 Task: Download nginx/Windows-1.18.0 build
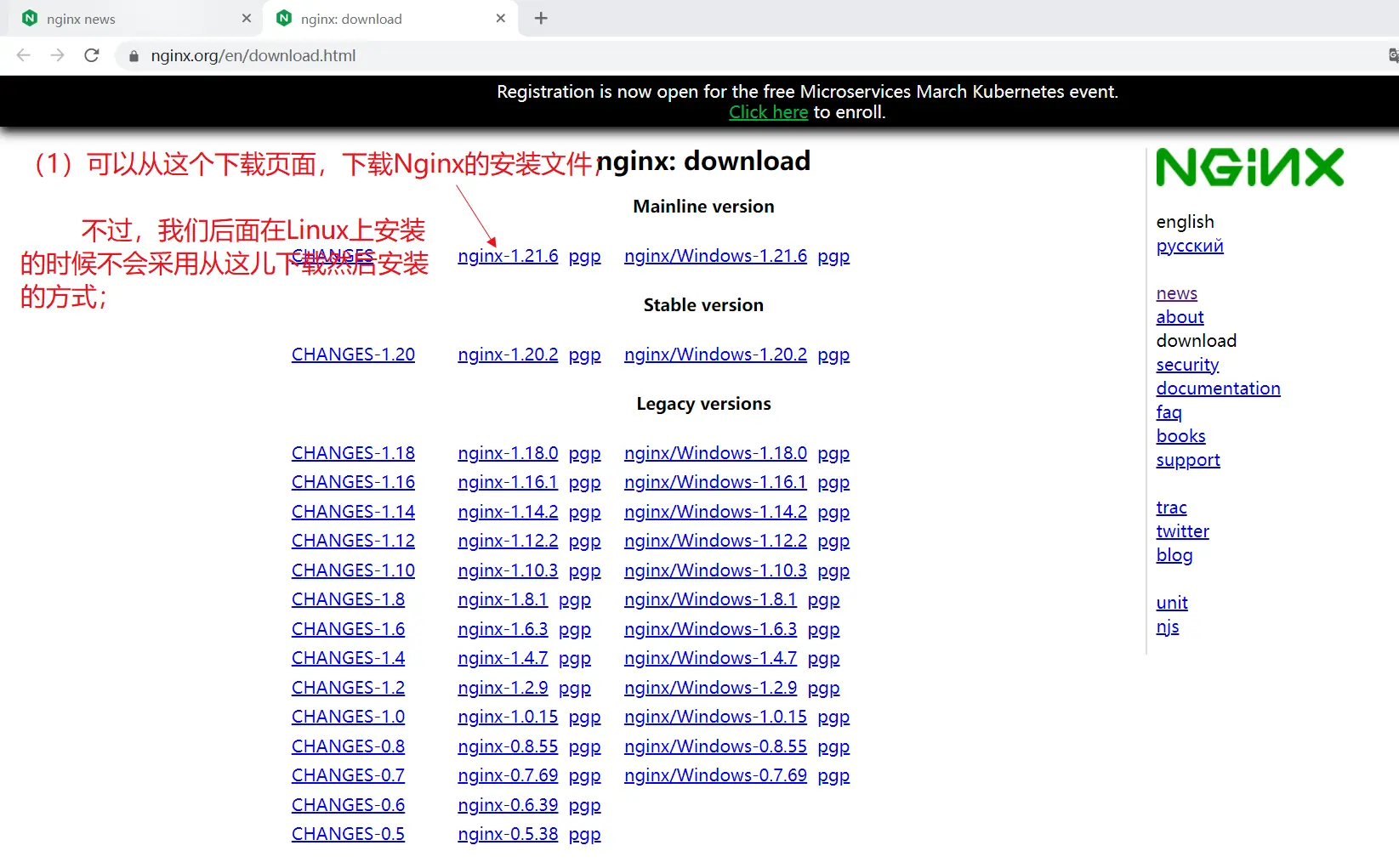coord(715,453)
